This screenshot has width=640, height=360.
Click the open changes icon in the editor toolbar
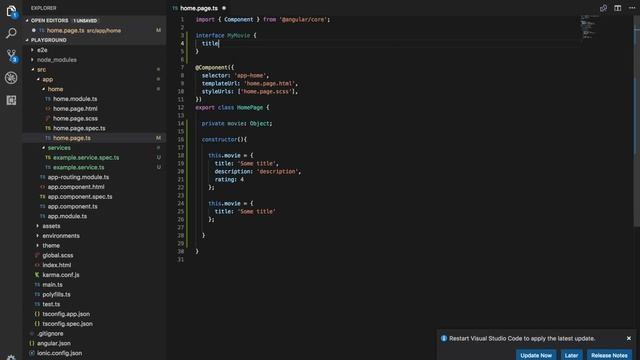click(x=603, y=8)
